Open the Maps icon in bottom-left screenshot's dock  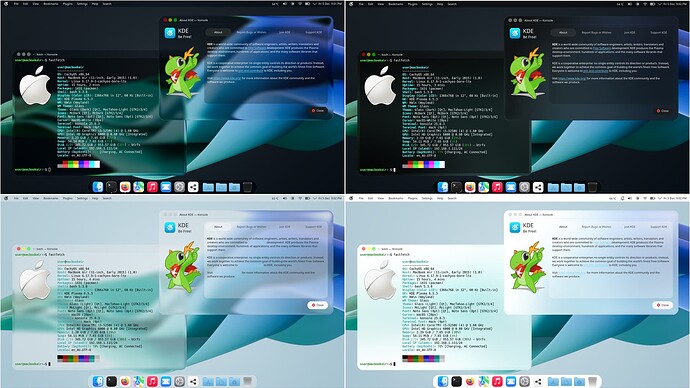(139, 381)
